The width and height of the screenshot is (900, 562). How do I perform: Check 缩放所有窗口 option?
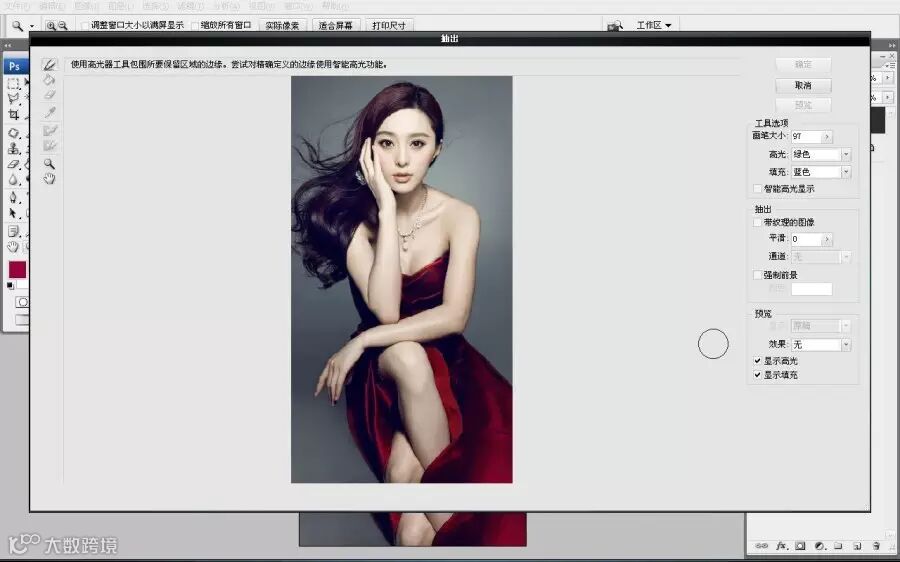[195, 26]
